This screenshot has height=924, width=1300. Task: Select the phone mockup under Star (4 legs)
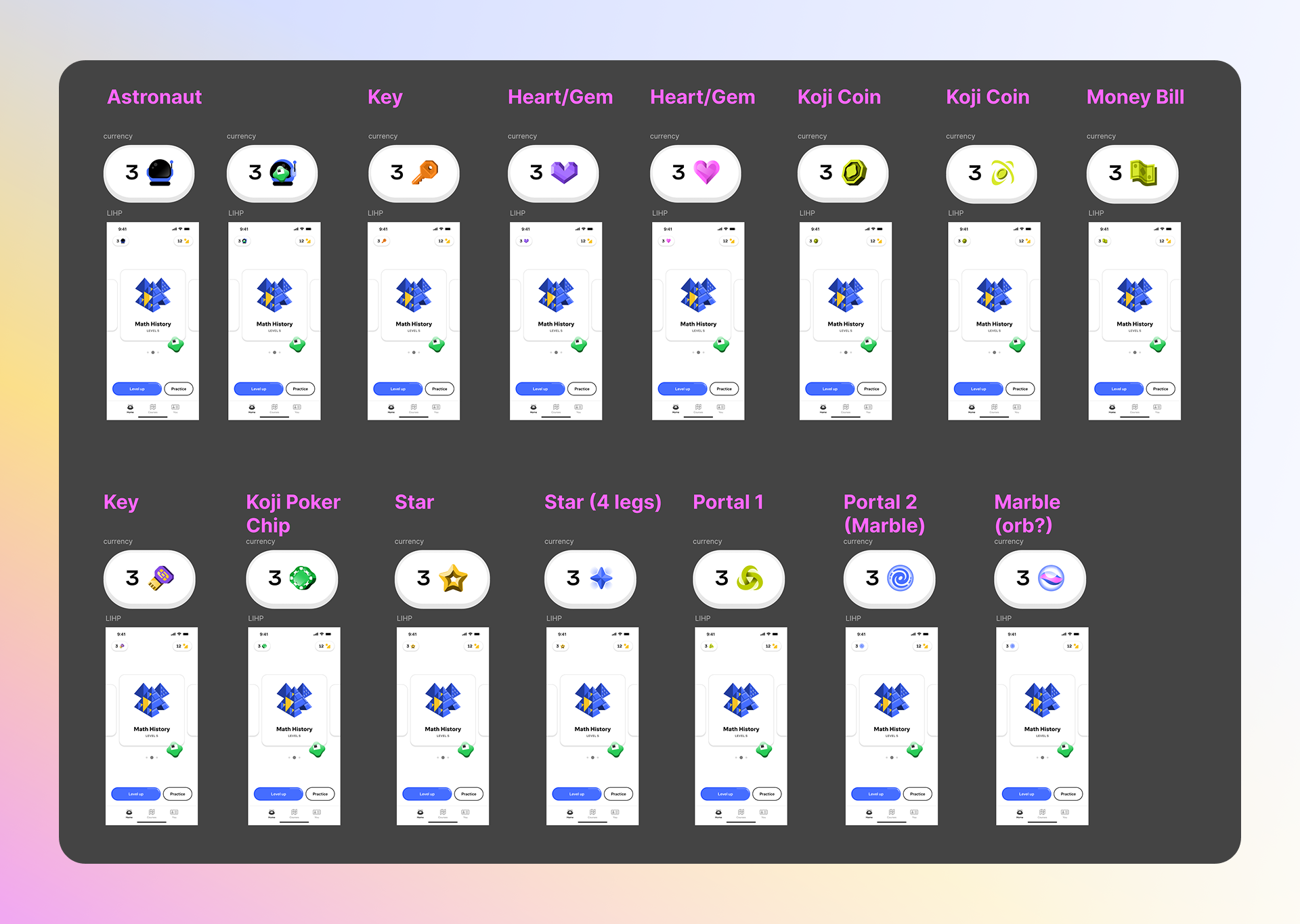point(592,726)
